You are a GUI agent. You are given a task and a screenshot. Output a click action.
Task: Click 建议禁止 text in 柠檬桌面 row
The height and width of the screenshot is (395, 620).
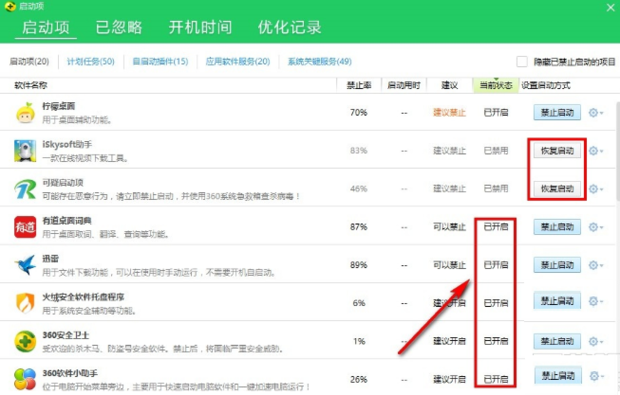pyautogui.click(x=450, y=113)
